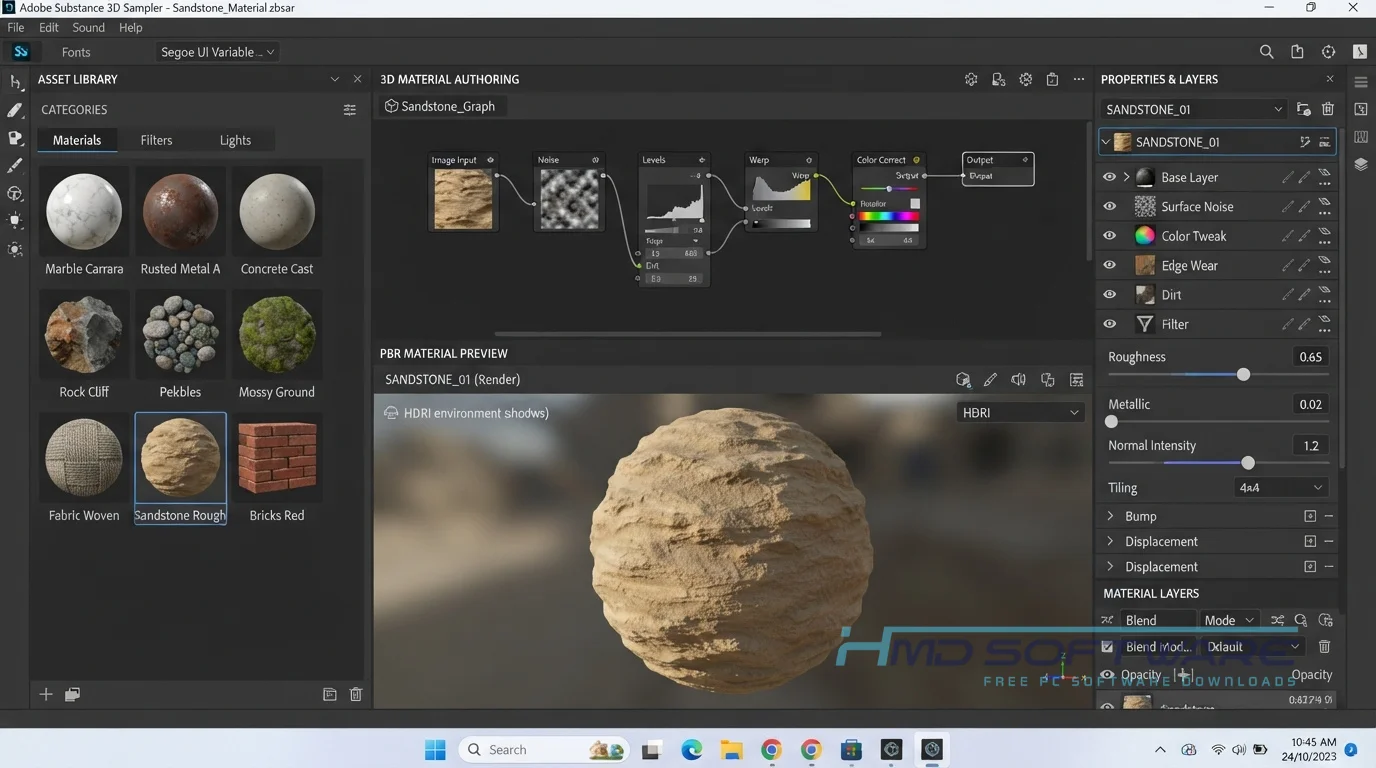Viewport: 1376px width, 768px height.
Task: Open the Segoe UI Variable font dropdown
Action: [x=217, y=52]
